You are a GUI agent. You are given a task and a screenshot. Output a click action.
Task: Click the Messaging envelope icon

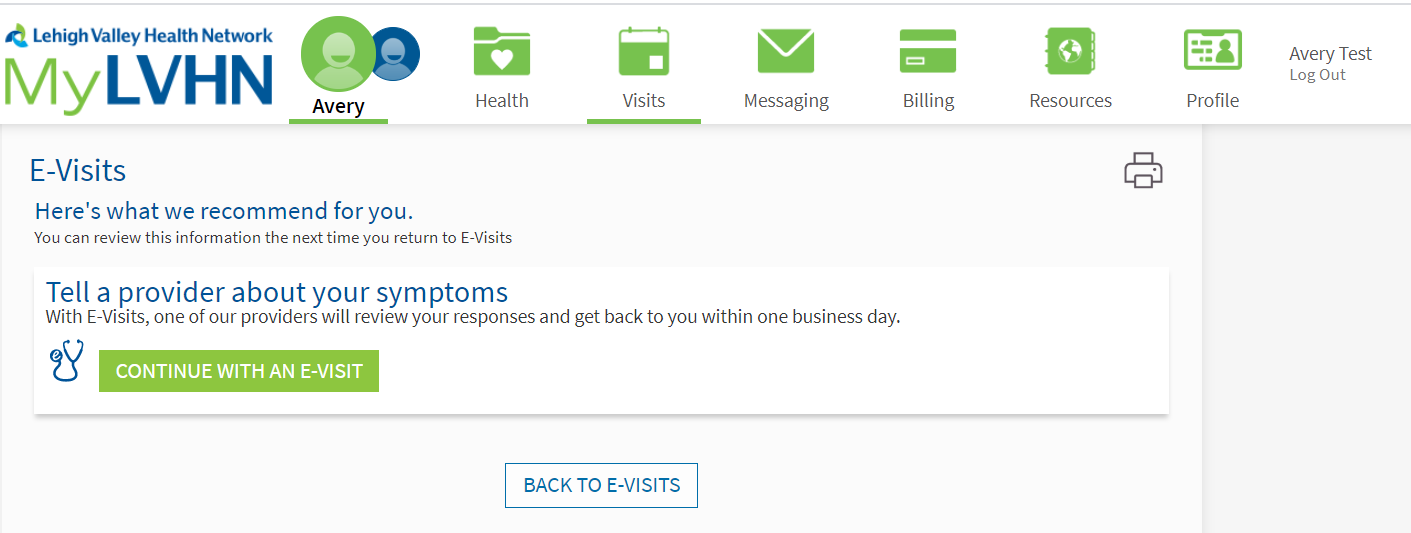point(785,51)
